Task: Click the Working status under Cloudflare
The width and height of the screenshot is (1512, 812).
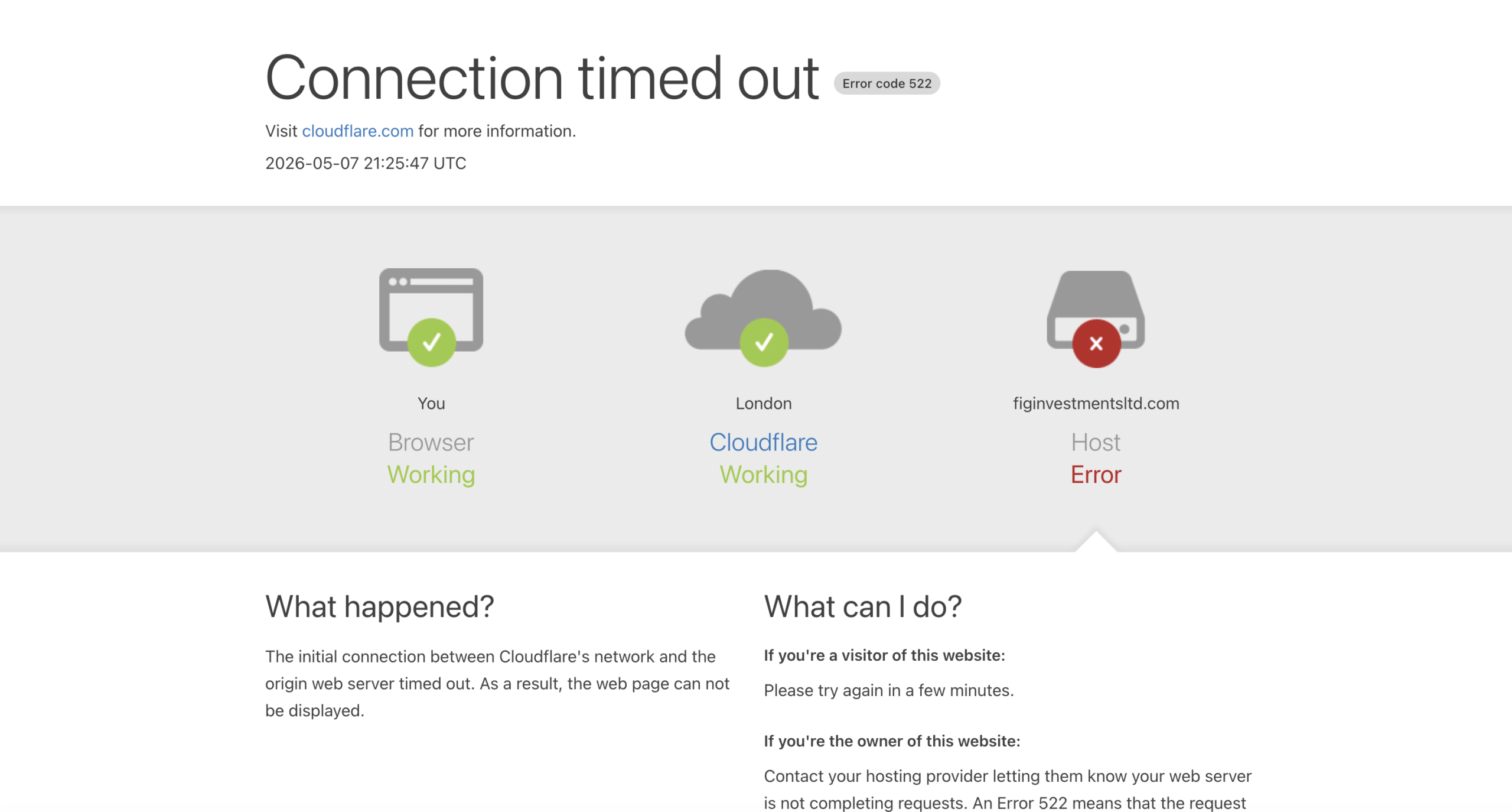Action: (x=763, y=475)
